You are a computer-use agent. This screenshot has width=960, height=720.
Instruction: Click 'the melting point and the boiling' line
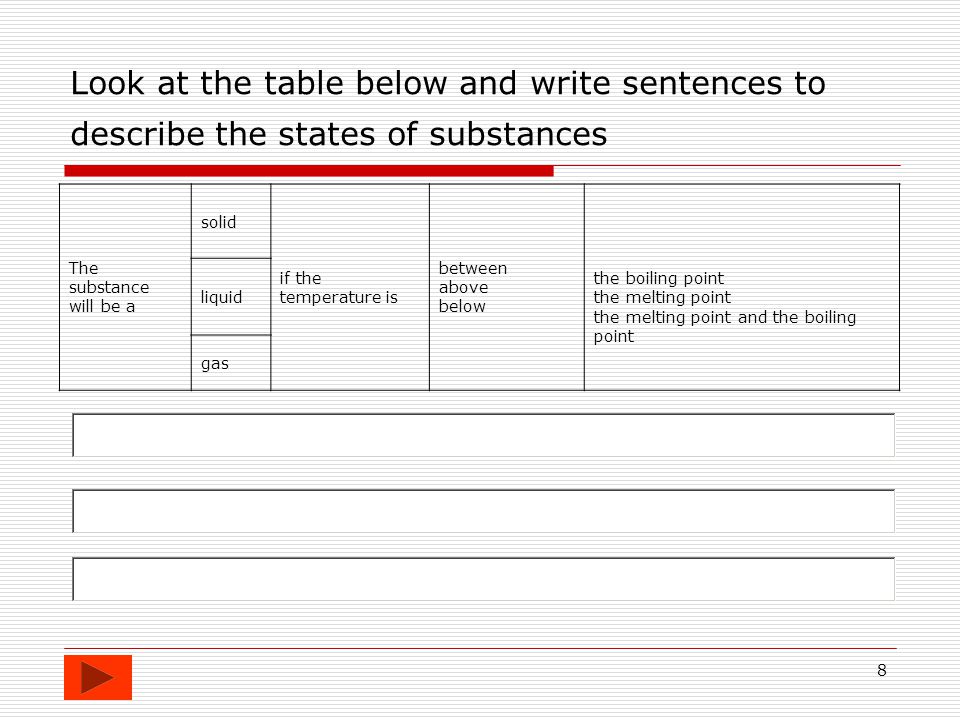[725, 317]
